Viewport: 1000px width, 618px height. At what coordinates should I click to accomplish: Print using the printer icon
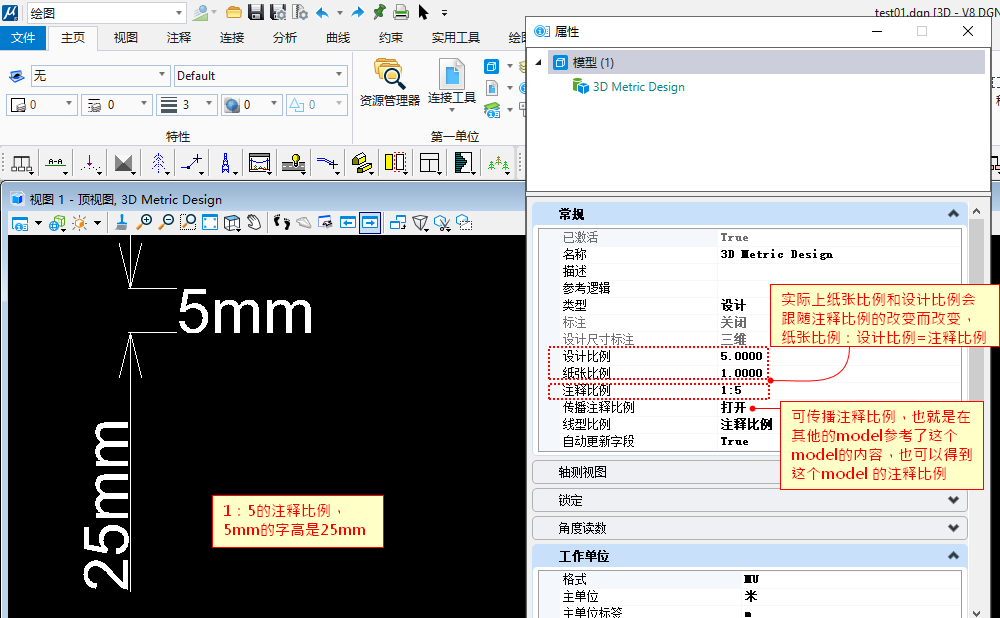click(401, 12)
